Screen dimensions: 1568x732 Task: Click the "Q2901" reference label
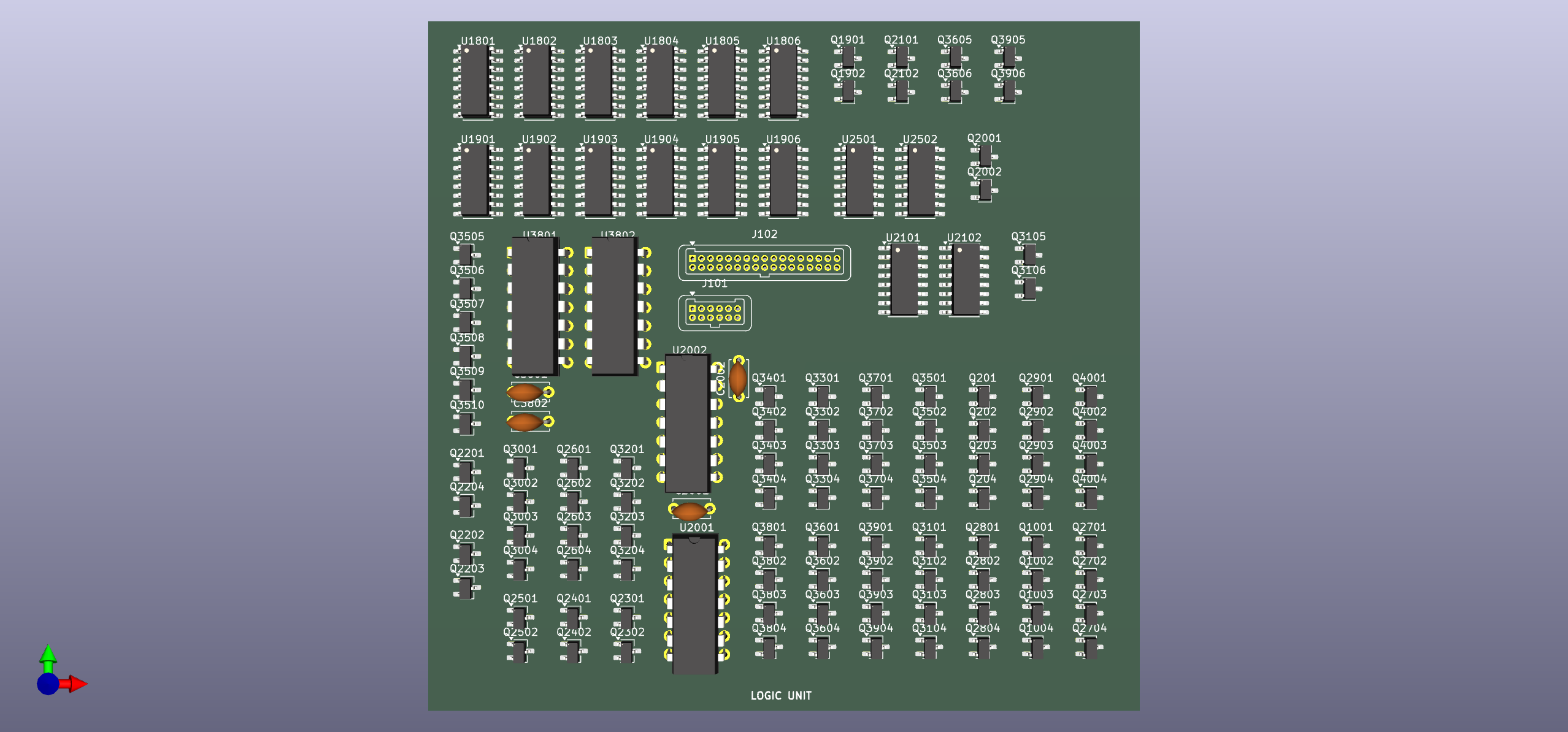pyautogui.click(x=1036, y=378)
